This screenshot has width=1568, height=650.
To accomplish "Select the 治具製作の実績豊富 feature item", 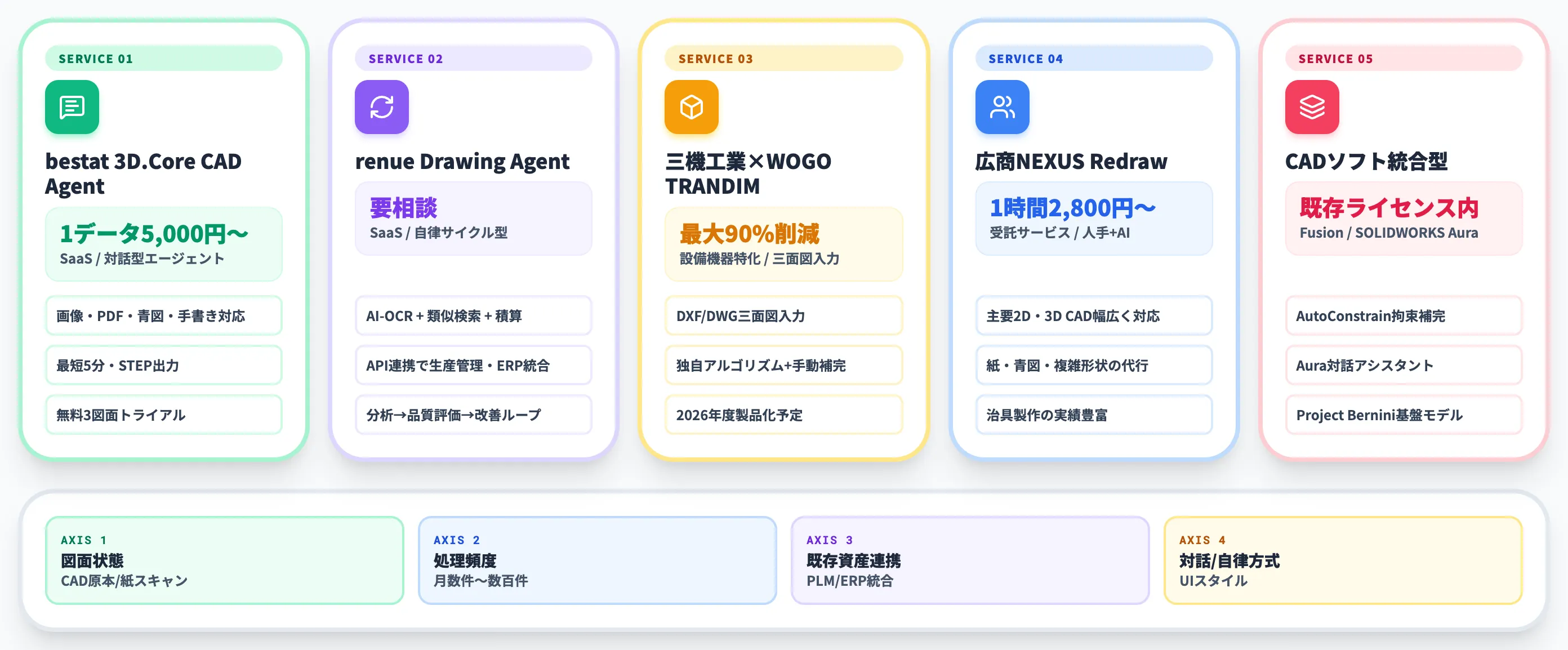I will coord(1094,415).
